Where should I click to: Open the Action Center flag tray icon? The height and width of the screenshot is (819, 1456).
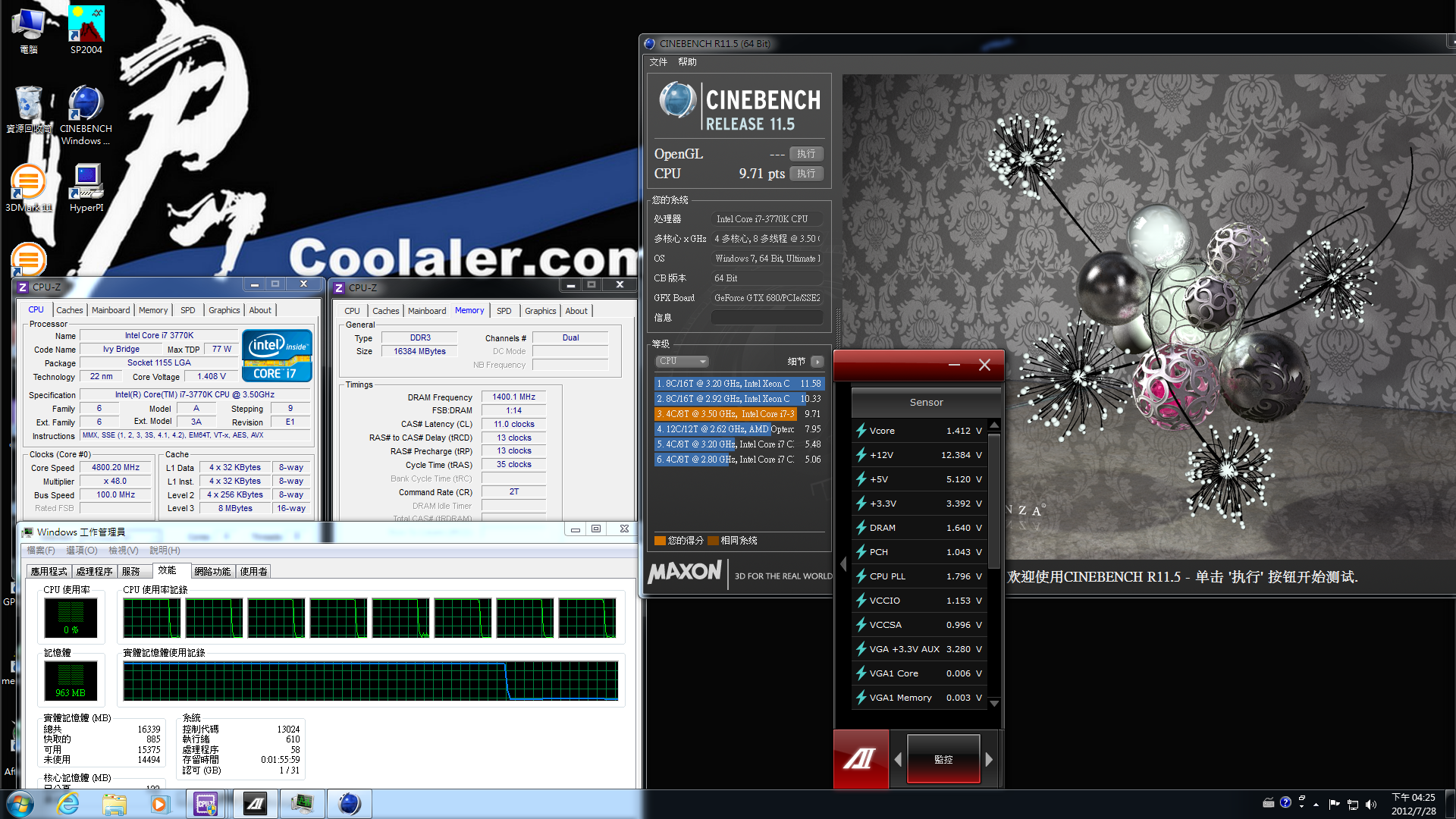coord(1334,804)
